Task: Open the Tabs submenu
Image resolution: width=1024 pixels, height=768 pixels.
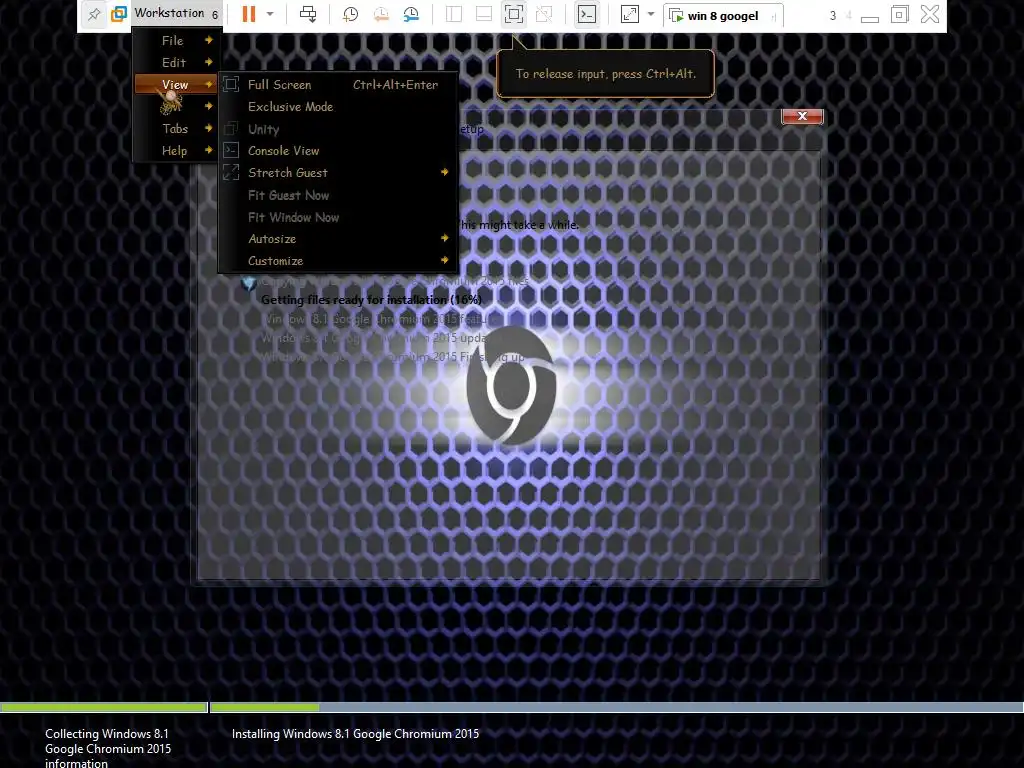Action: click(175, 129)
